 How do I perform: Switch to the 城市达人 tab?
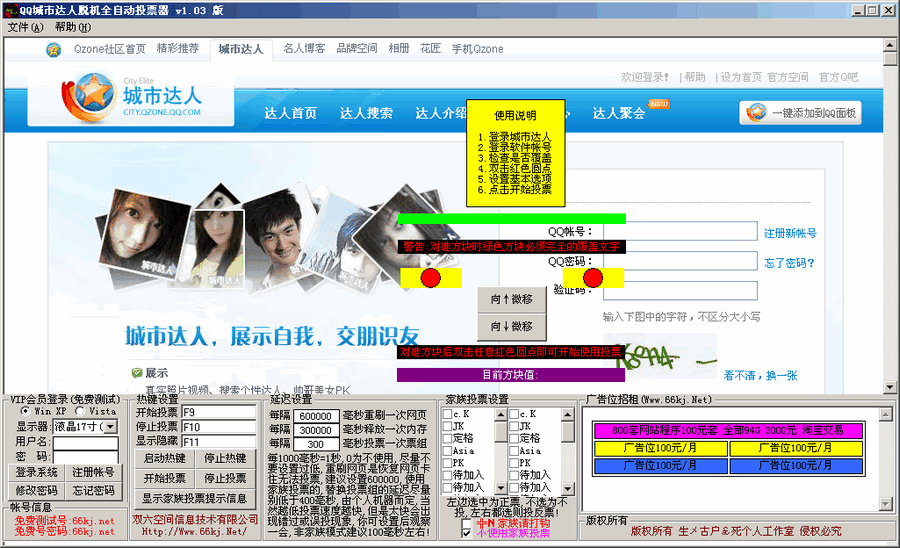[241, 49]
